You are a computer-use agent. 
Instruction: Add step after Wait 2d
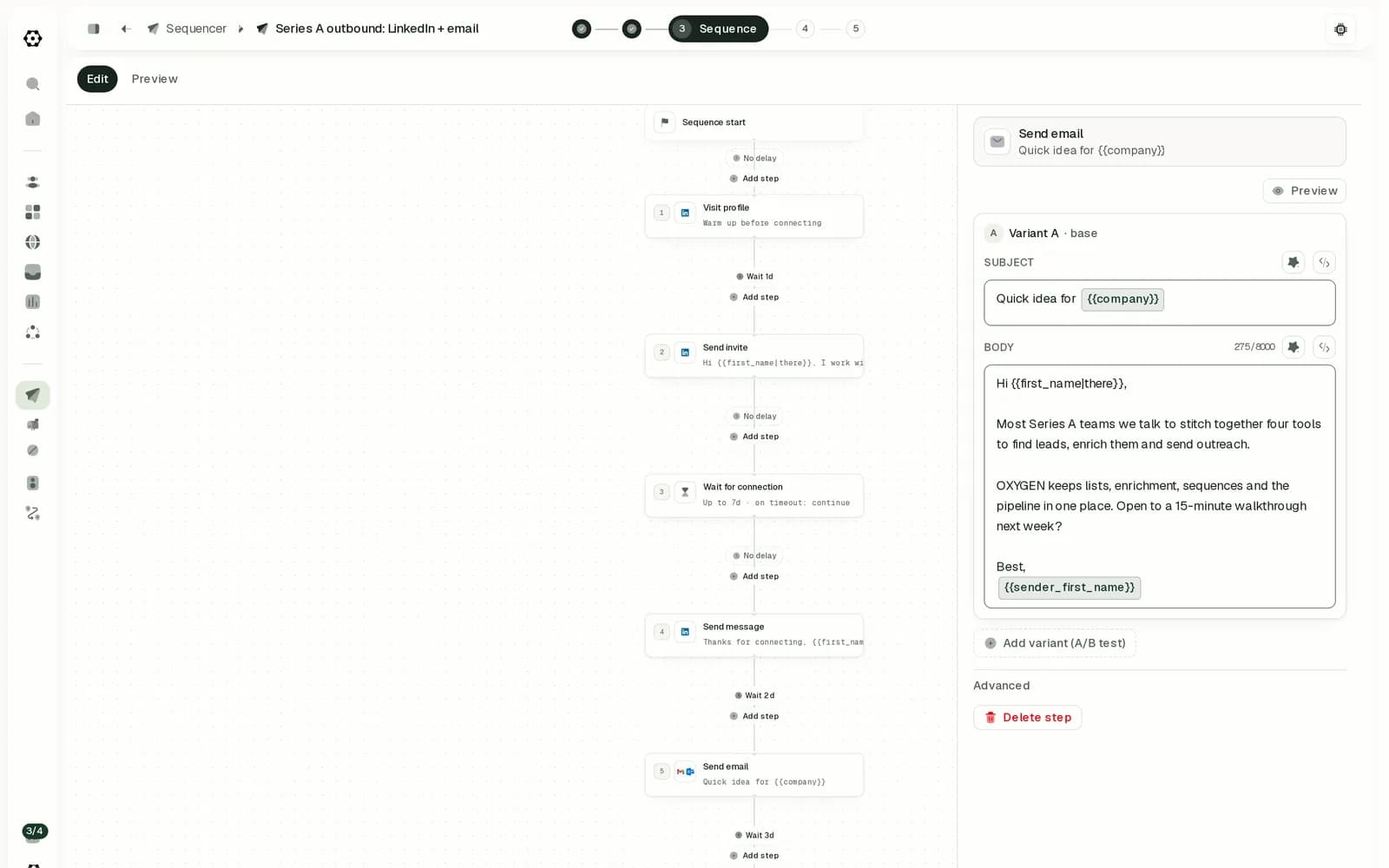pyautogui.click(x=754, y=716)
